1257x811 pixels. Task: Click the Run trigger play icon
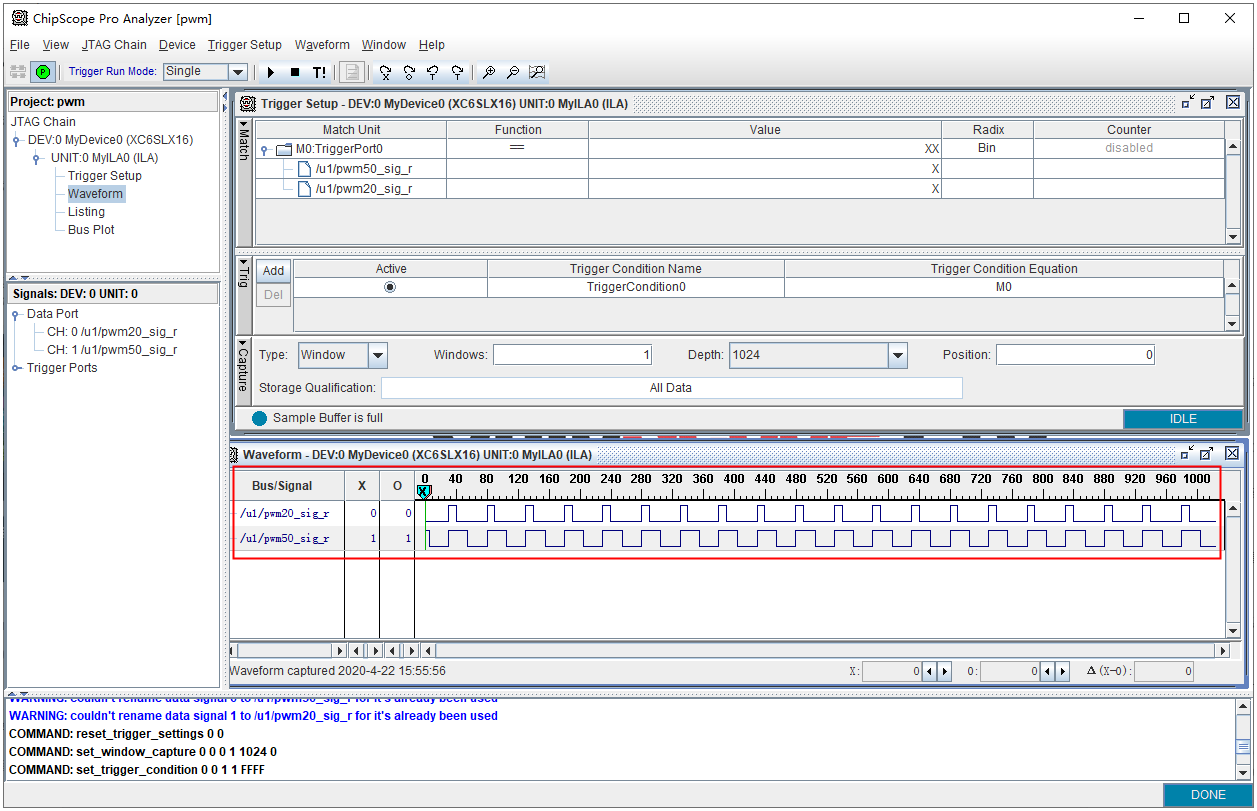(x=270, y=72)
